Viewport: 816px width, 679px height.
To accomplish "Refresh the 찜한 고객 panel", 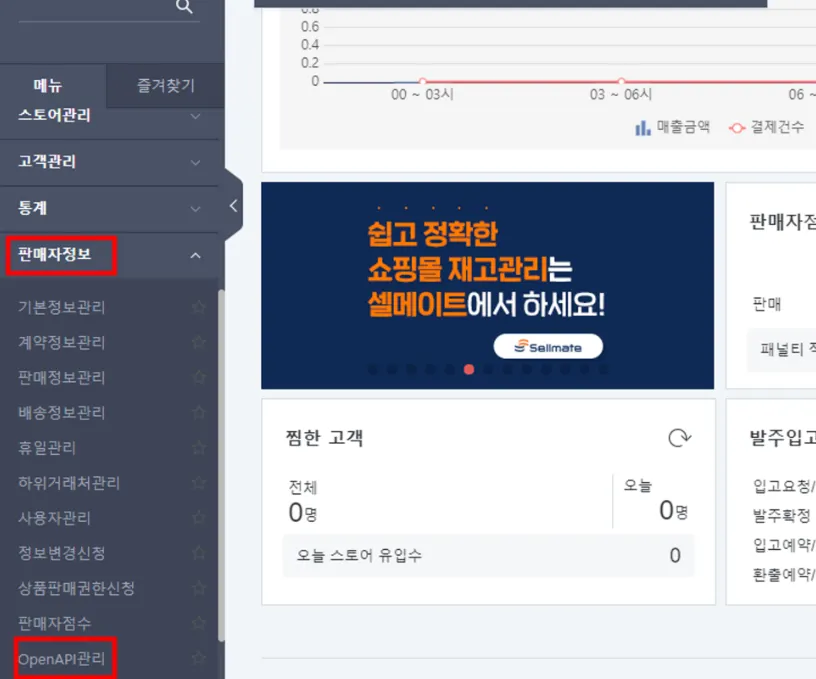I will [x=679, y=438].
